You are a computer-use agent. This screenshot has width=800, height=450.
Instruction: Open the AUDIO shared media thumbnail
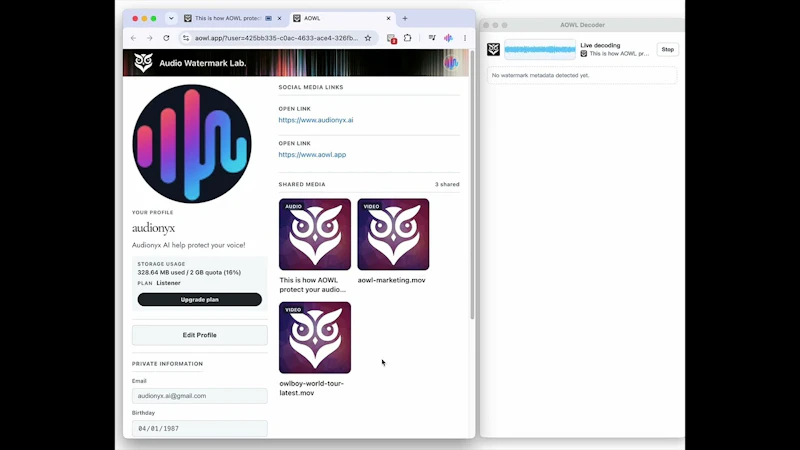(315, 234)
